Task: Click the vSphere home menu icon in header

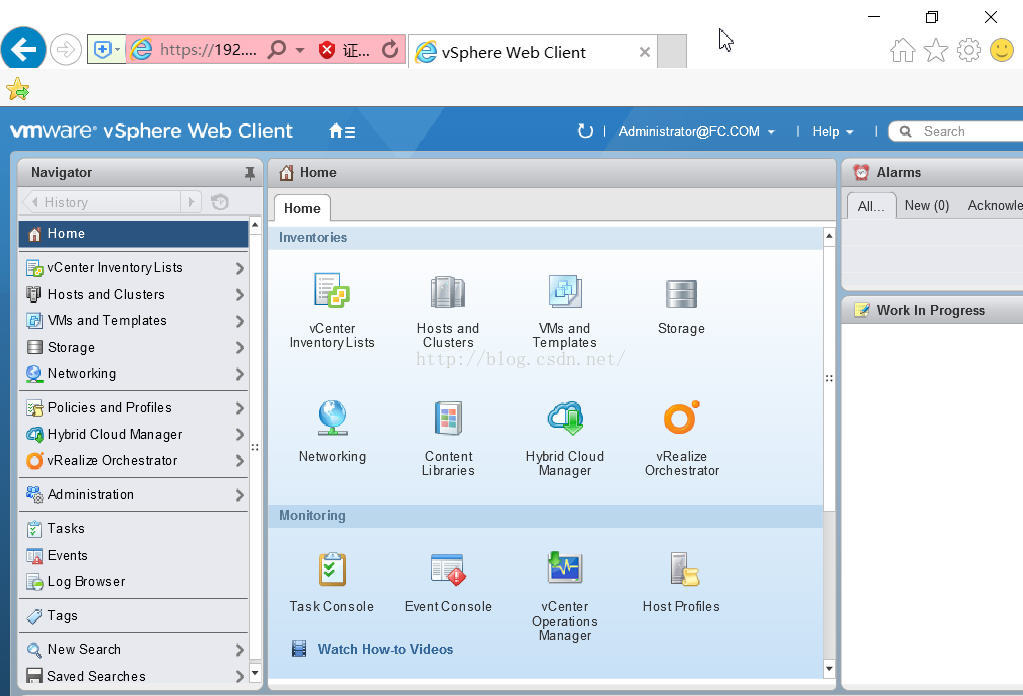Action: [x=342, y=131]
